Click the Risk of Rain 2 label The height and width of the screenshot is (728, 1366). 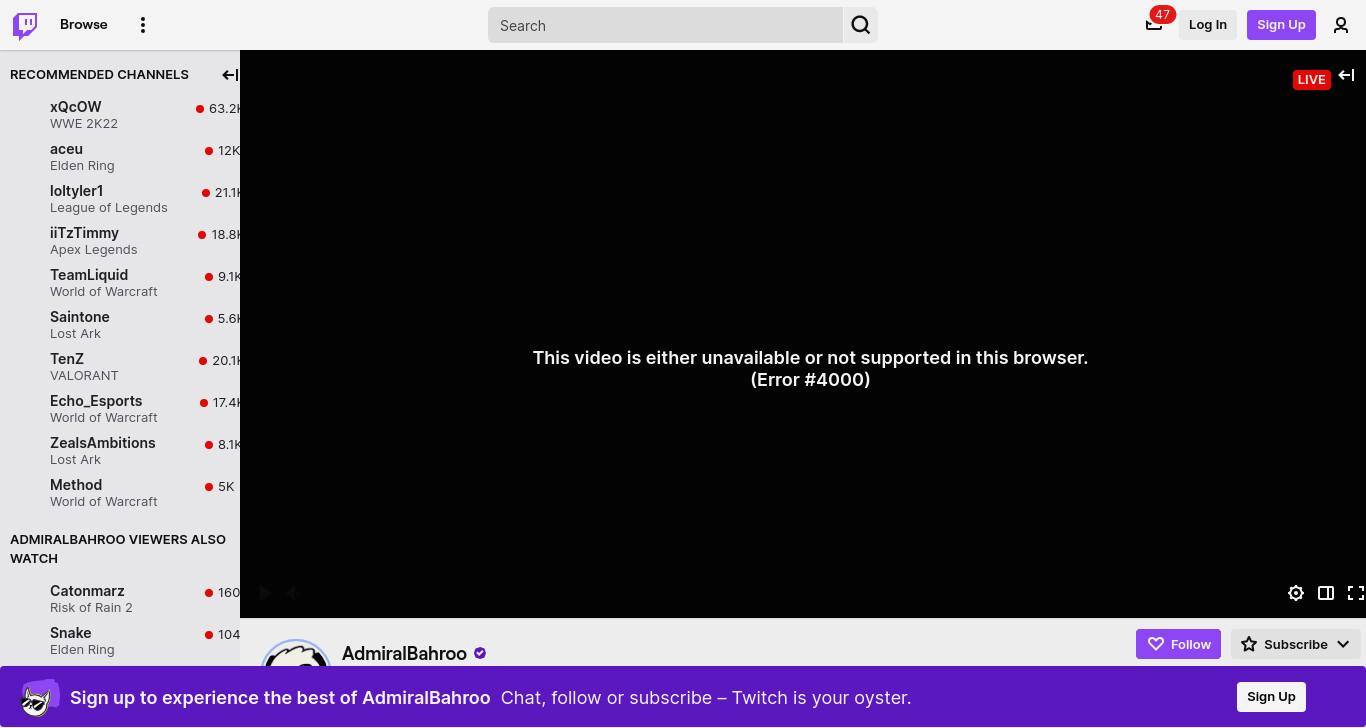click(91, 607)
